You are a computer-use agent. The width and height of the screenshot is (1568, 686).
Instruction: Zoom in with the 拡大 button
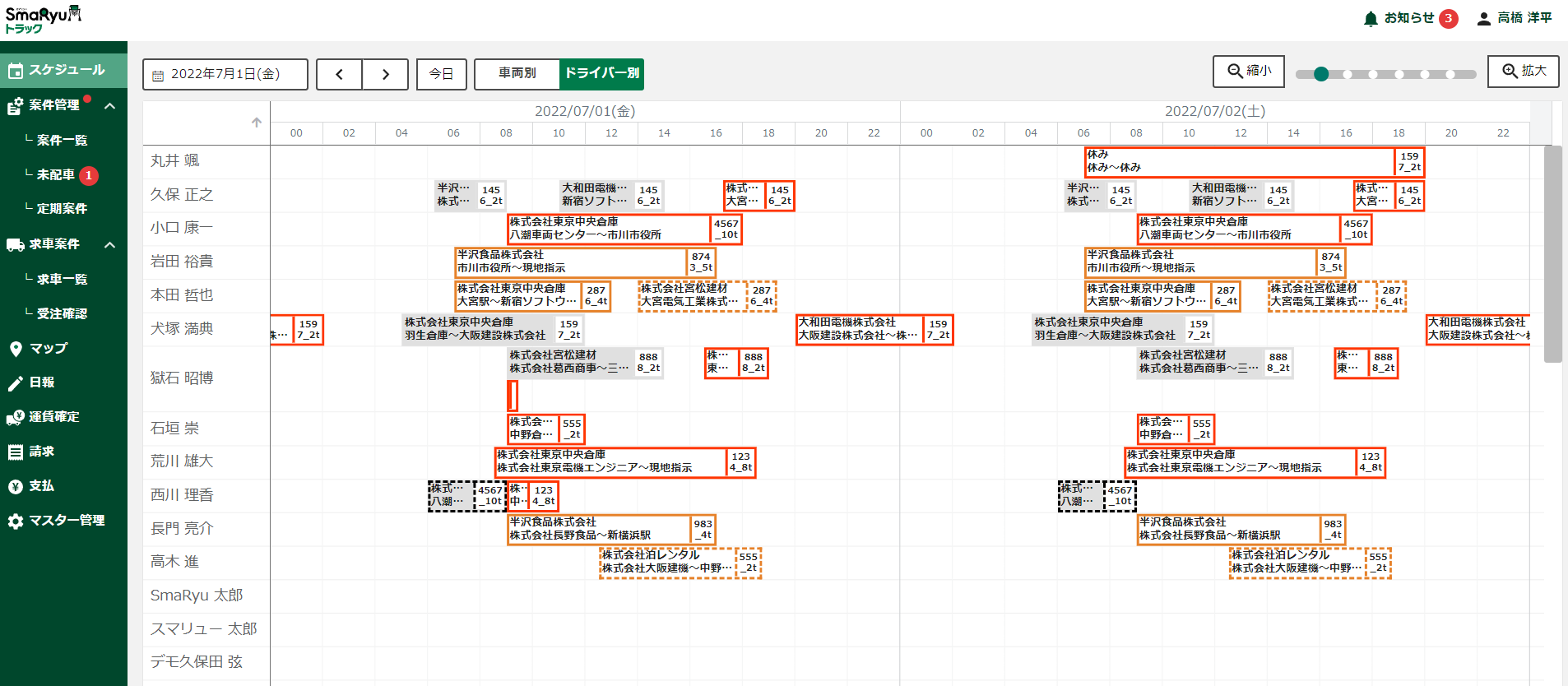[x=1524, y=72]
